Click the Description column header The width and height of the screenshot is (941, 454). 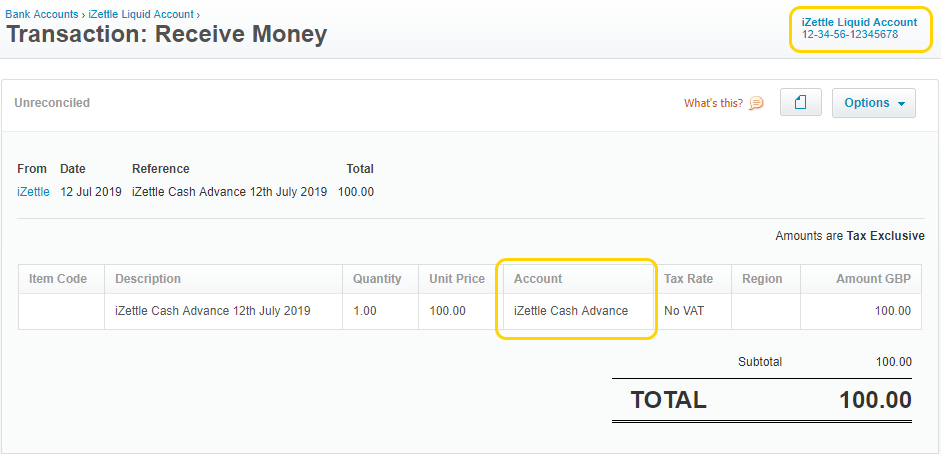(x=148, y=279)
